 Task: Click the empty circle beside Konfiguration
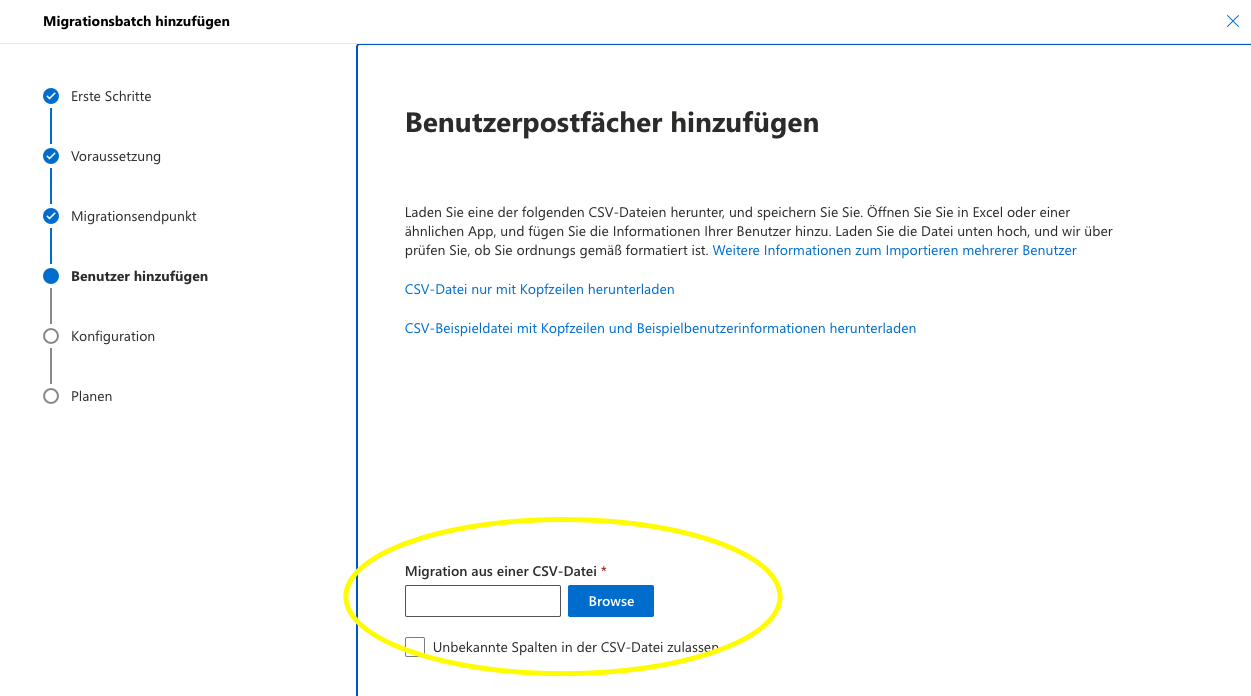51,336
